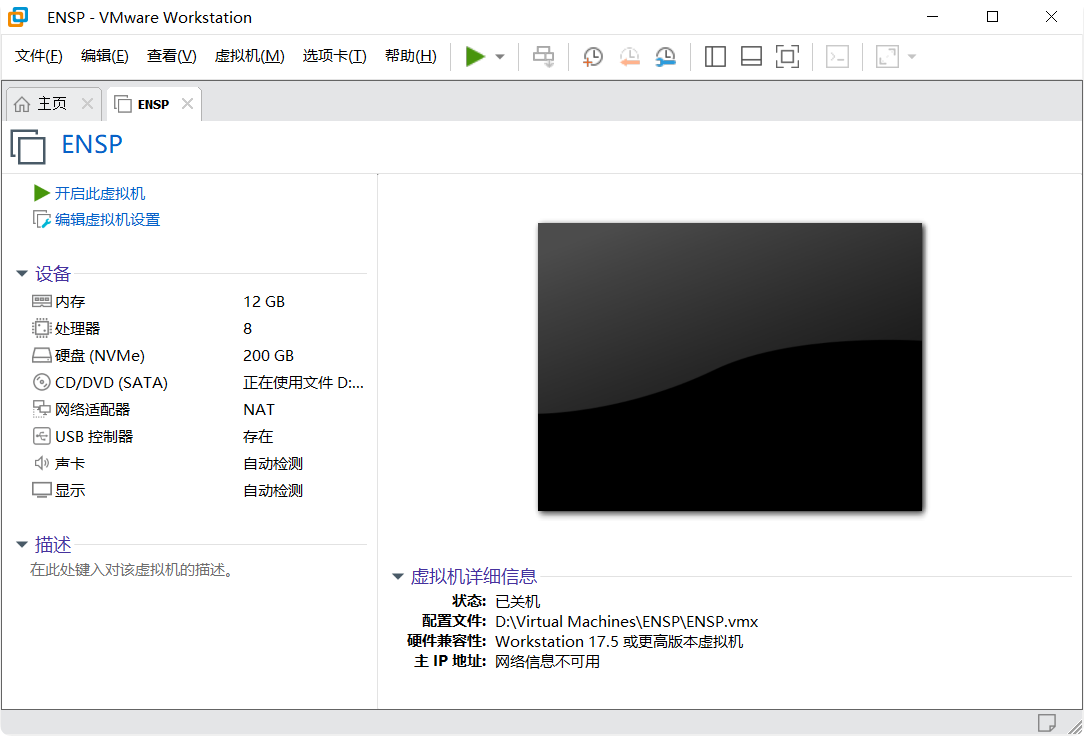The width and height of the screenshot is (1084, 736).
Task: Open the 虚拟机(M) menu
Action: pos(249,56)
